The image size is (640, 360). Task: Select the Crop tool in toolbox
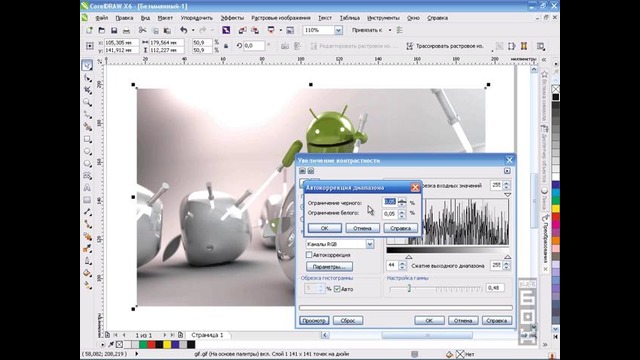[x=87, y=90]
